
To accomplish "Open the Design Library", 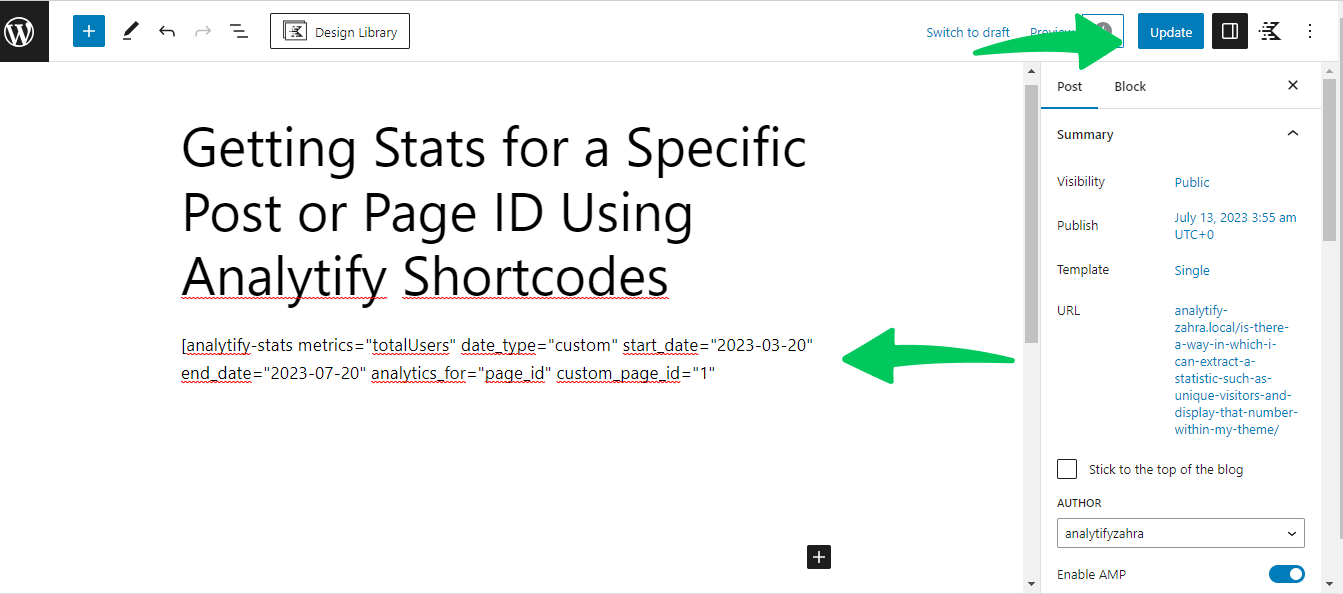I will 340,31.
